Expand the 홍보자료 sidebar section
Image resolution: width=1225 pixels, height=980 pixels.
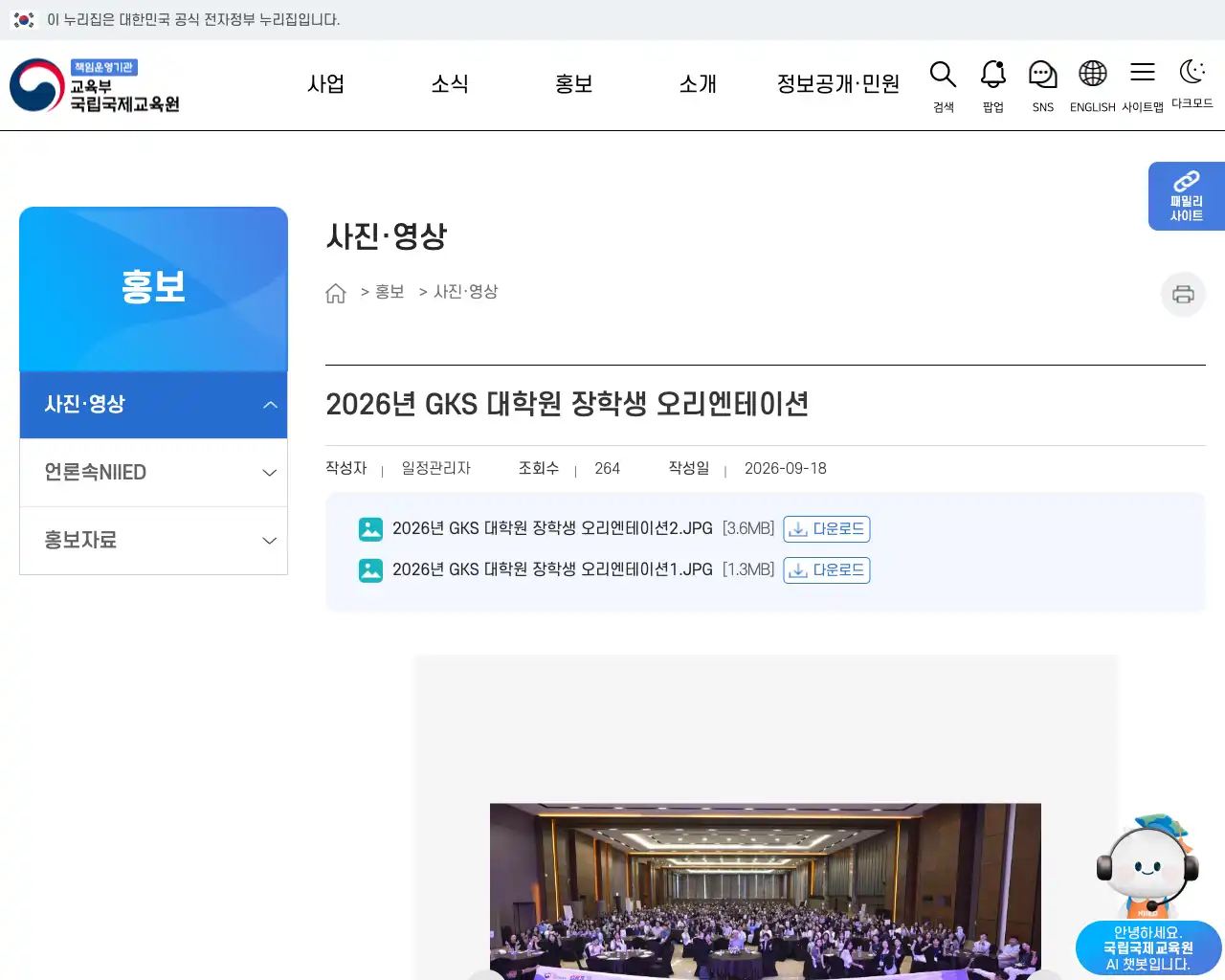point(153,541)
